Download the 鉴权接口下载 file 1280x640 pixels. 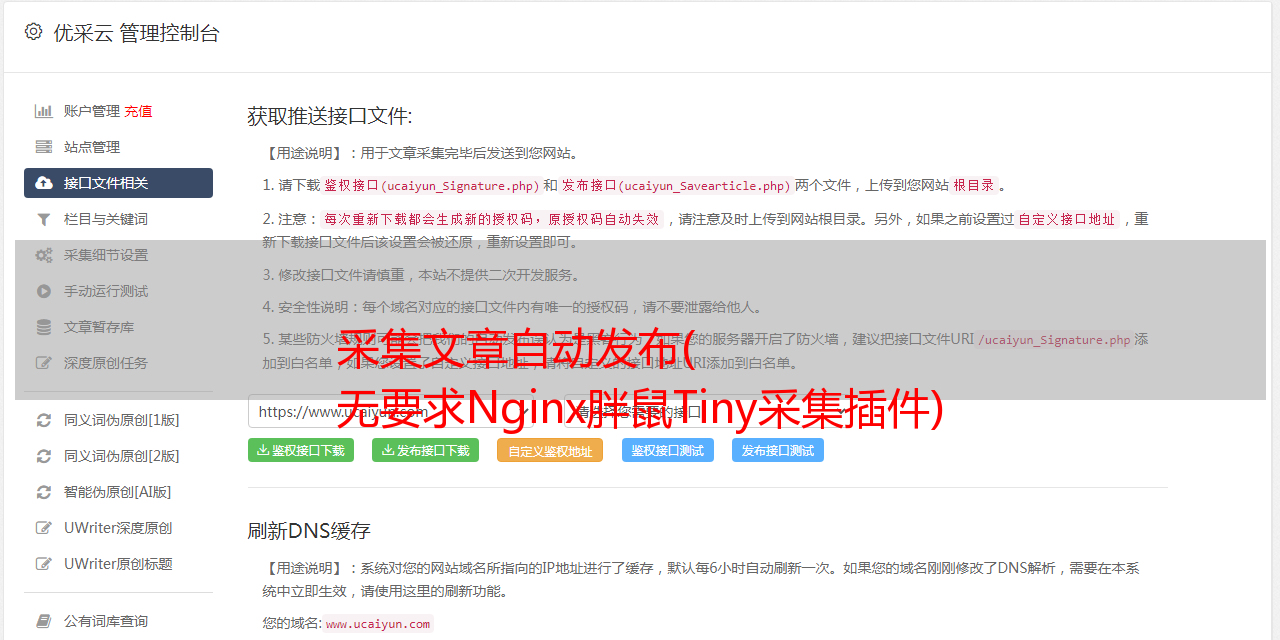(301, 450)
